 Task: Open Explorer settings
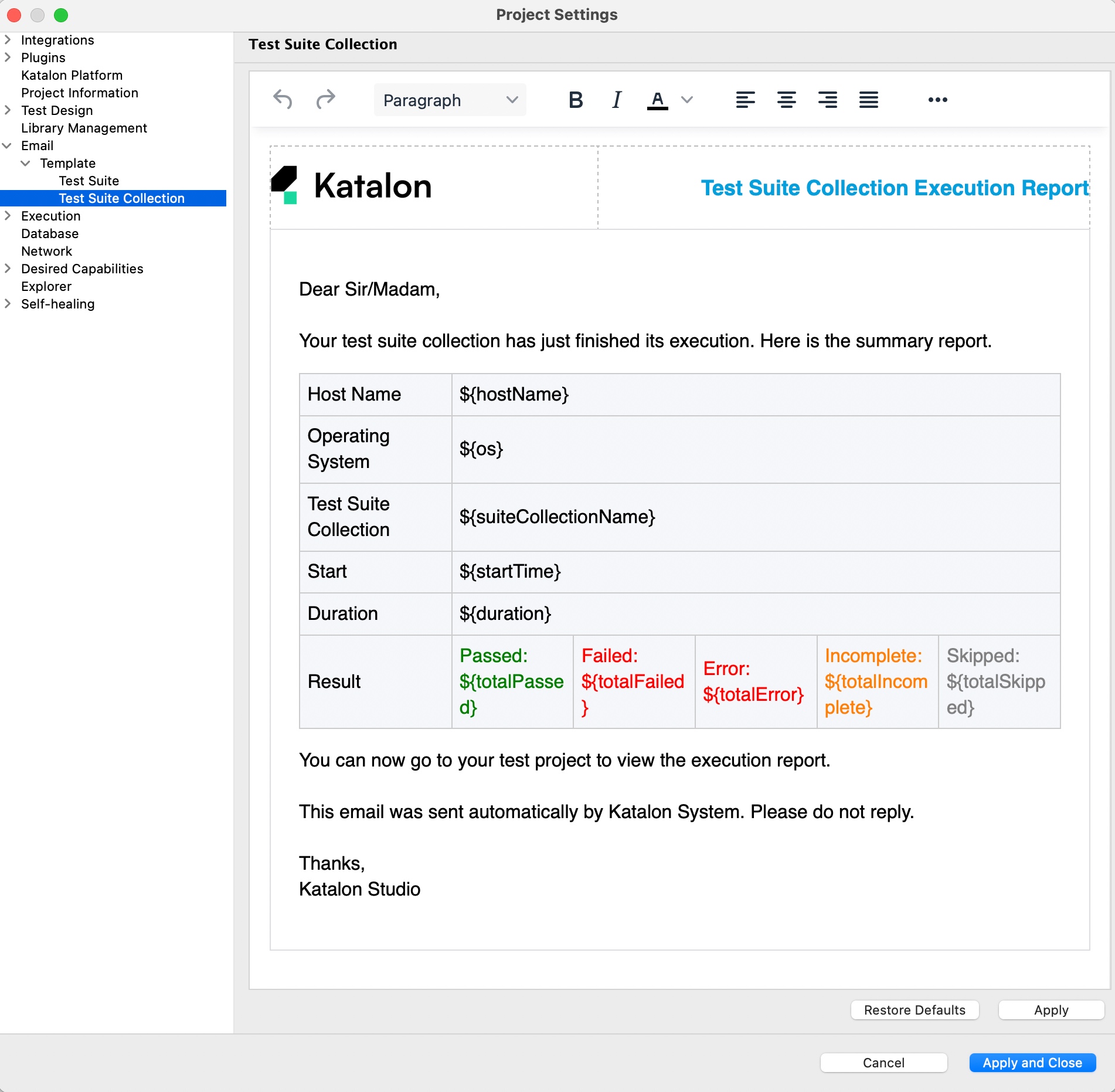tap(46, 286)
